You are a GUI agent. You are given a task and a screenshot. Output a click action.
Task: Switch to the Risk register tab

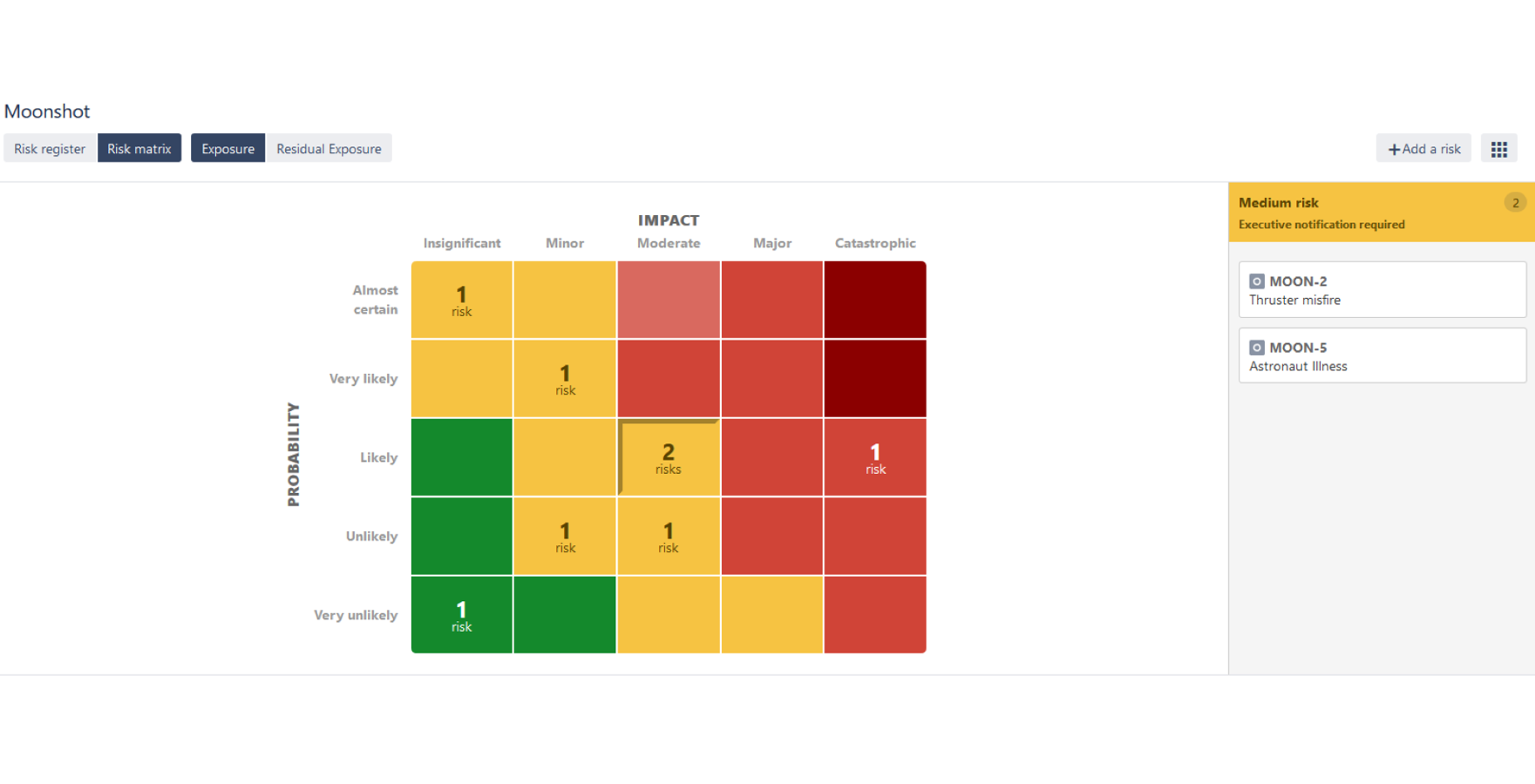click(x=49, y=148)
